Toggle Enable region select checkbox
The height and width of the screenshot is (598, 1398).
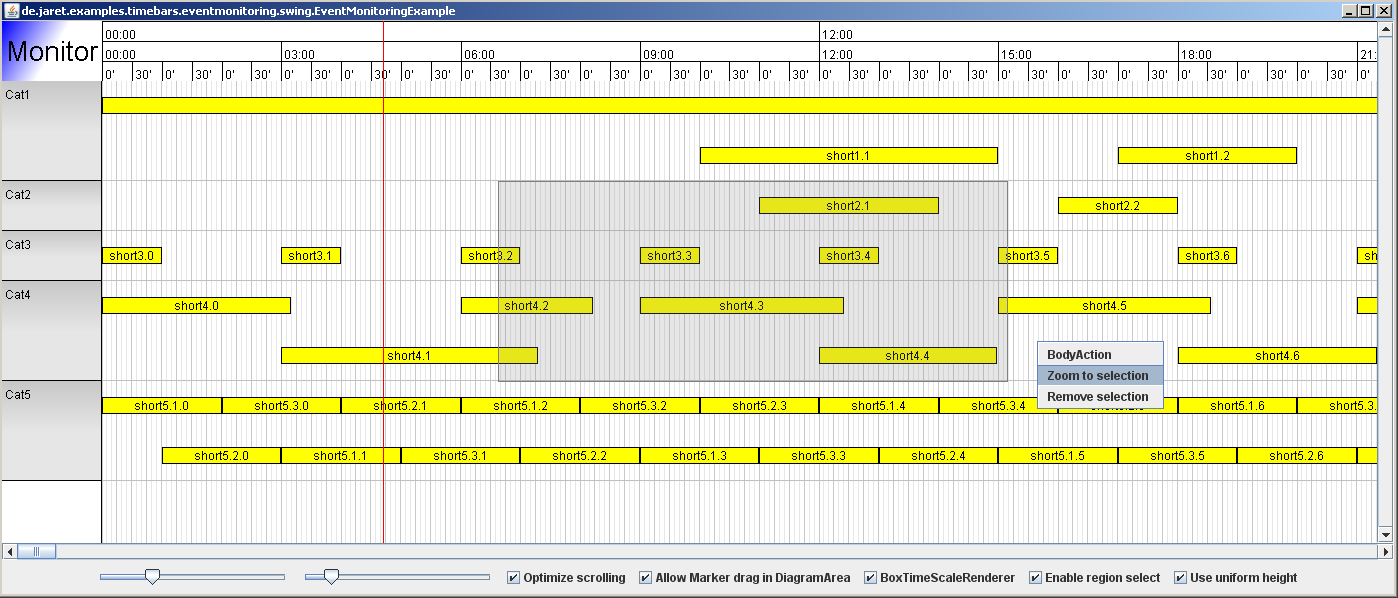[x=1036, y=578]
